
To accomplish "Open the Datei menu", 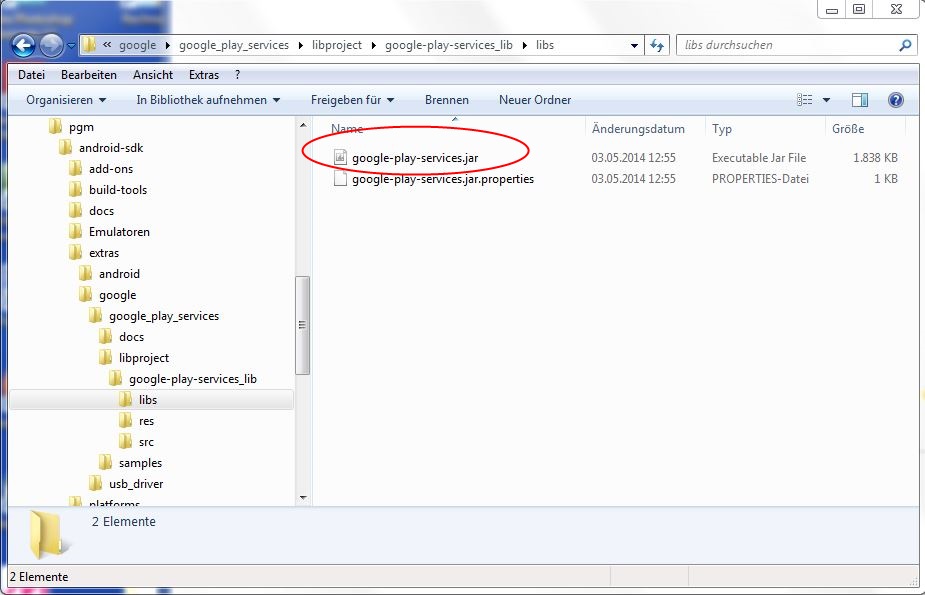I will (x=31, y=75).
